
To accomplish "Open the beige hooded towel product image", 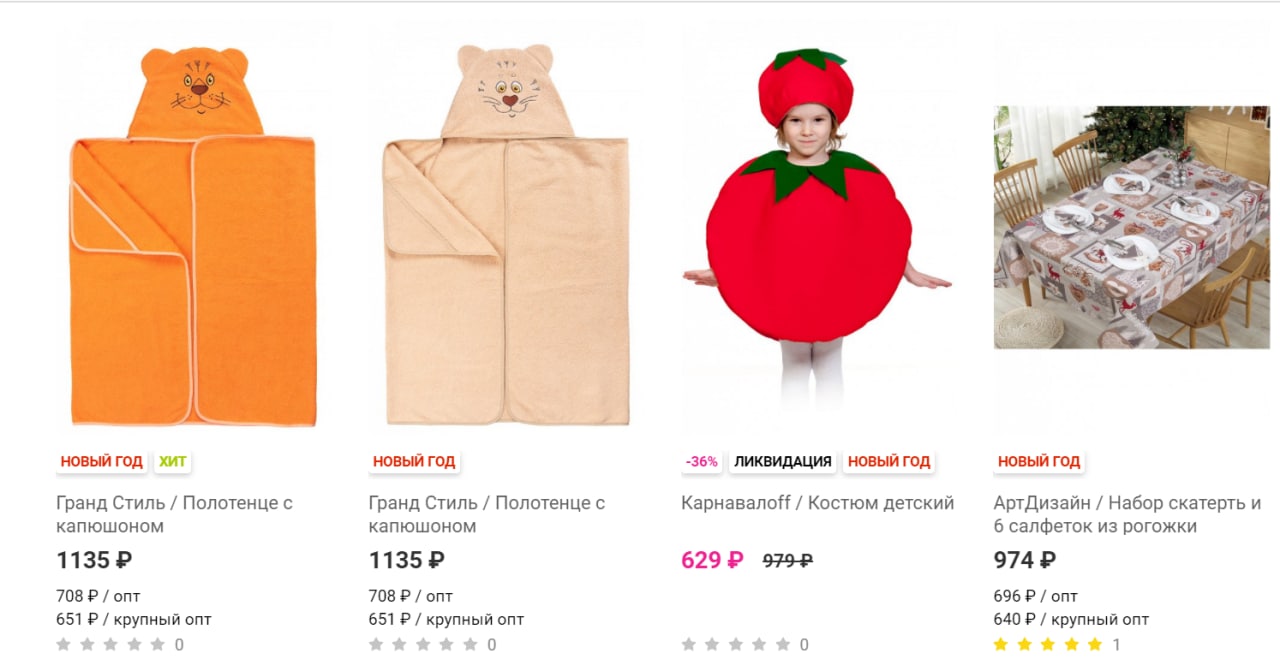I will (505, 237).
